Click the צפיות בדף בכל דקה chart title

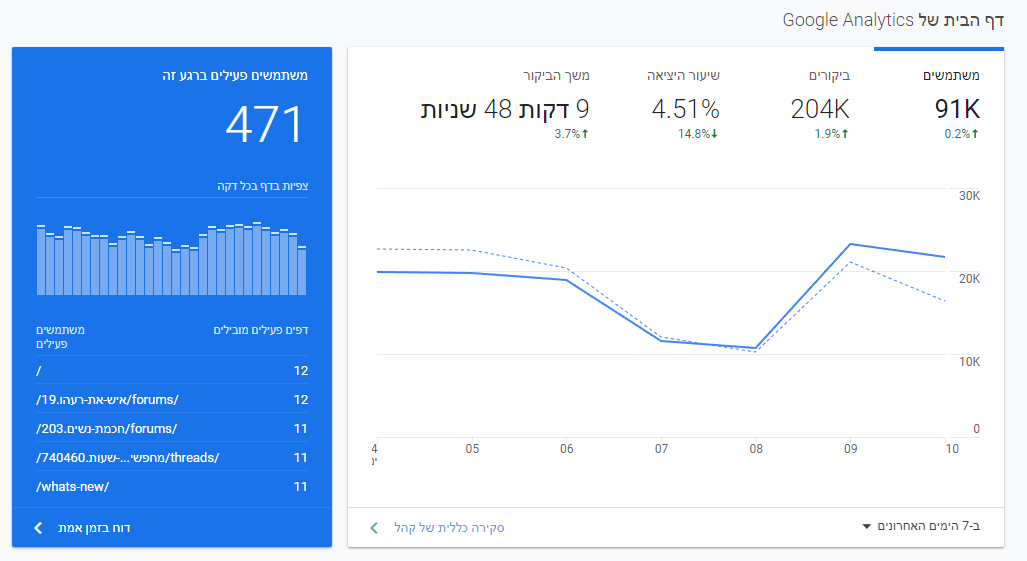[263, 186]
